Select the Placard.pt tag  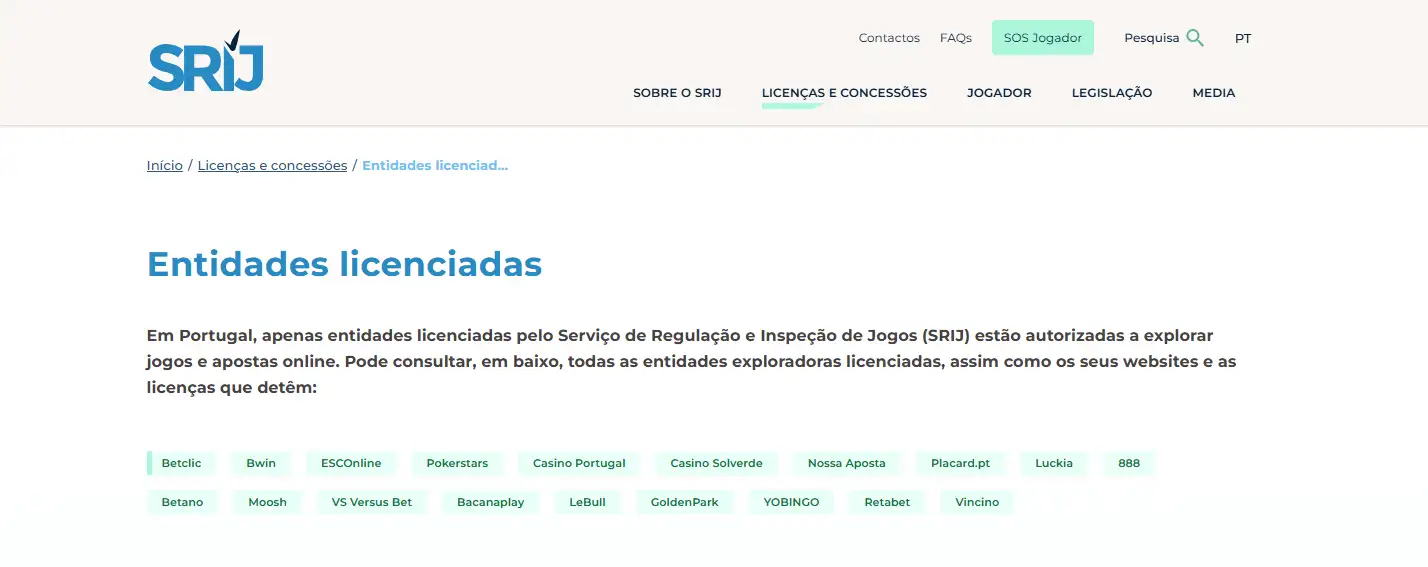coord(960,463)
